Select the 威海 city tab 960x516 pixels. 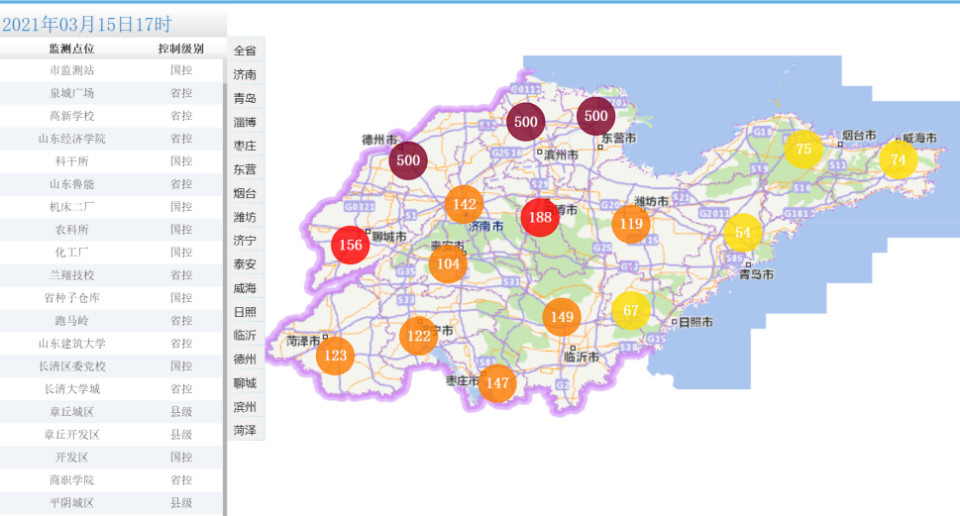(x=246, y=288)
